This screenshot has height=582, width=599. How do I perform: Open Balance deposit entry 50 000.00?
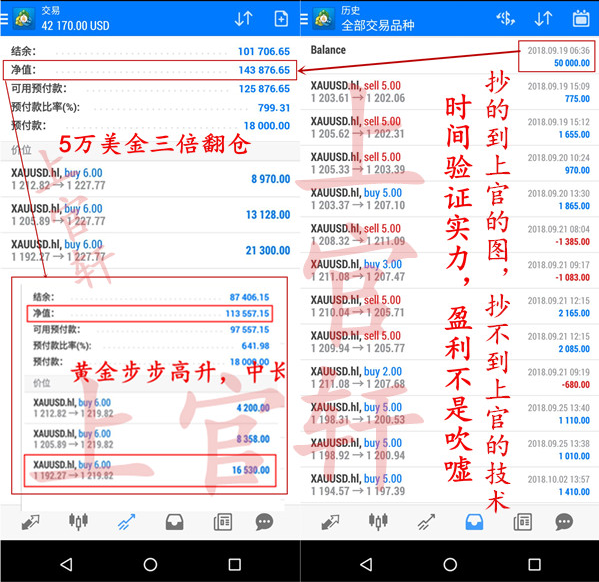[450, 56]
